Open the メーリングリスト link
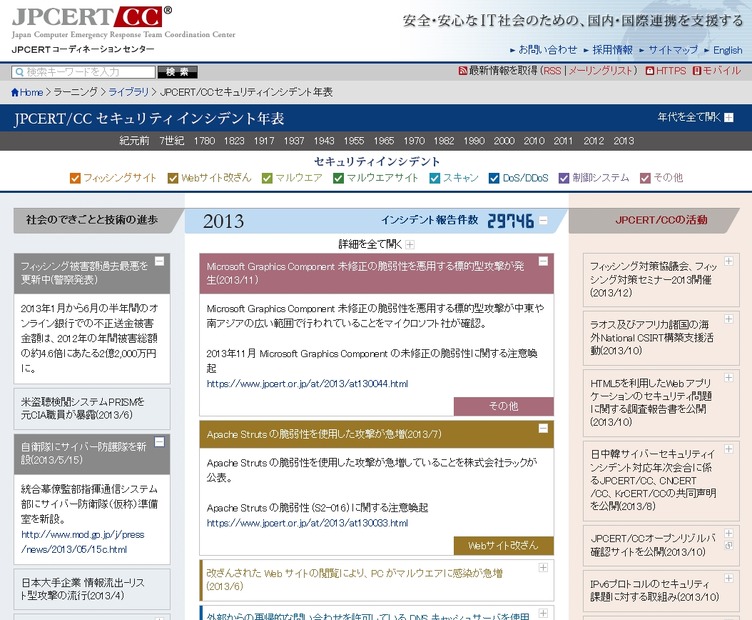 600,71
